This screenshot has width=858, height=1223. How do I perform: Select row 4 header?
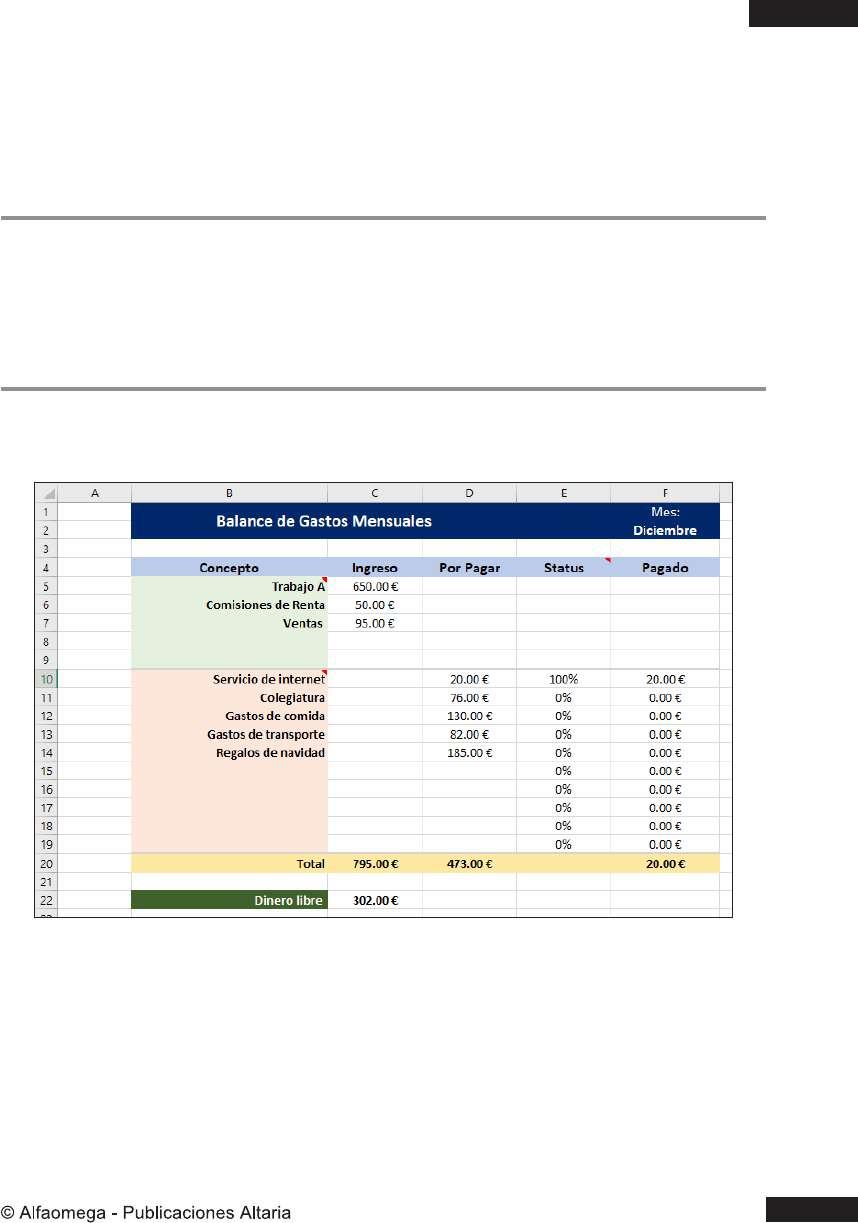click(47, 567)
